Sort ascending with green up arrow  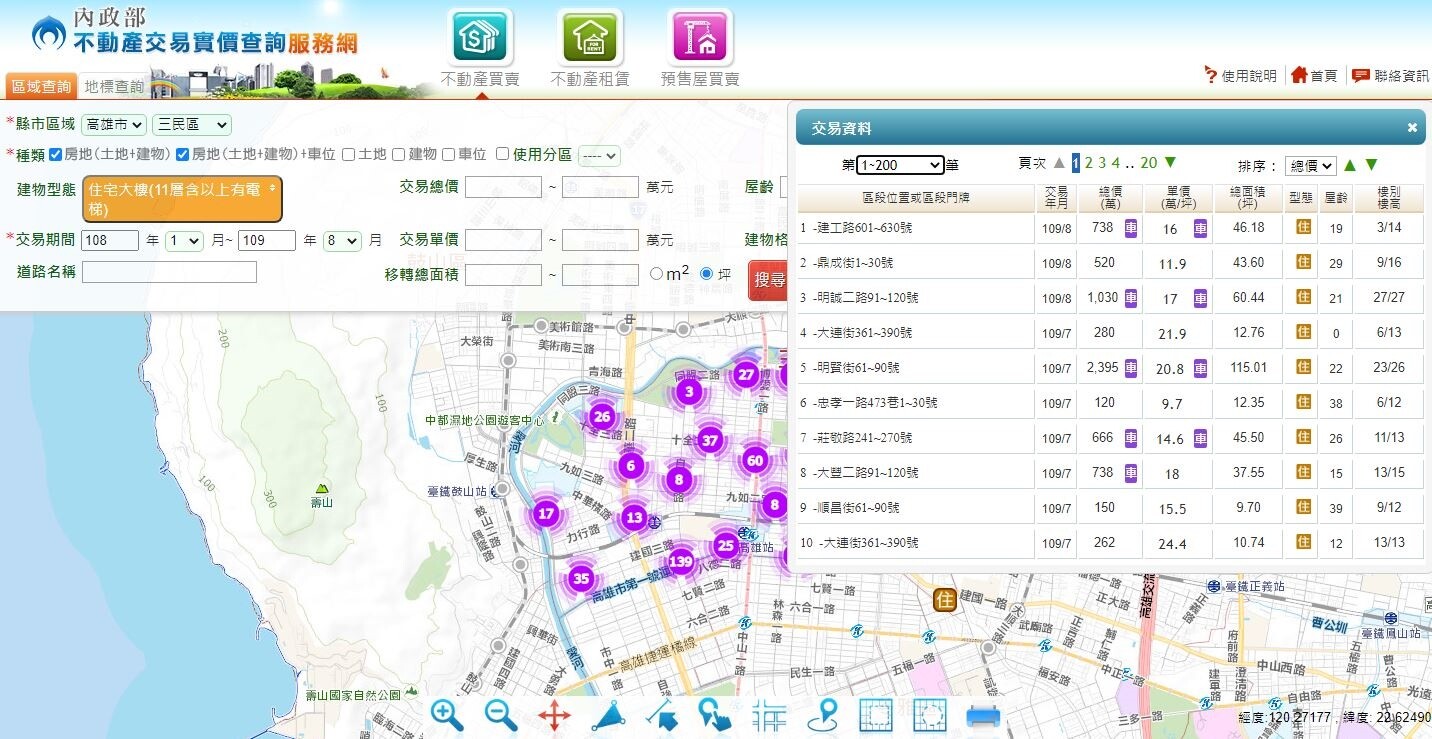(1349, 165)
